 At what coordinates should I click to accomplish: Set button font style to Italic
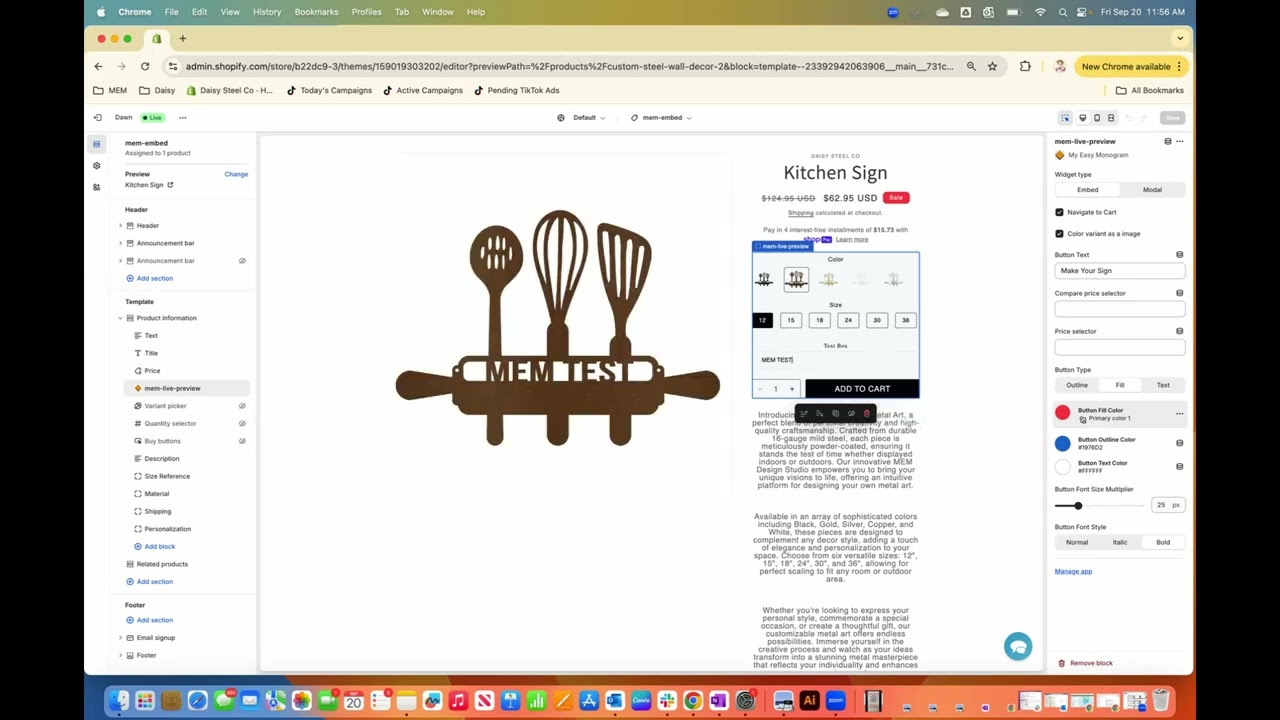[1120, 542]
